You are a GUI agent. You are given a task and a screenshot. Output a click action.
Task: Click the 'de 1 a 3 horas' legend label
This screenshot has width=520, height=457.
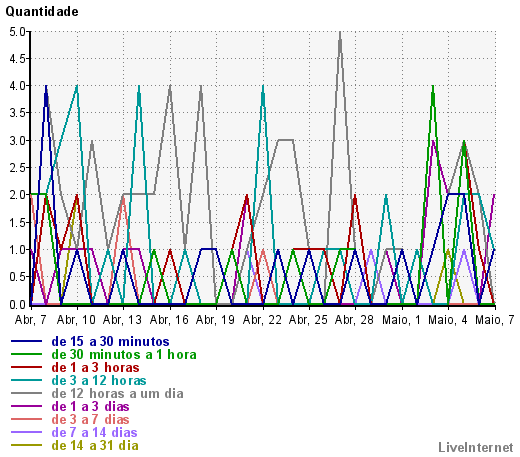(x=95, y=368)
